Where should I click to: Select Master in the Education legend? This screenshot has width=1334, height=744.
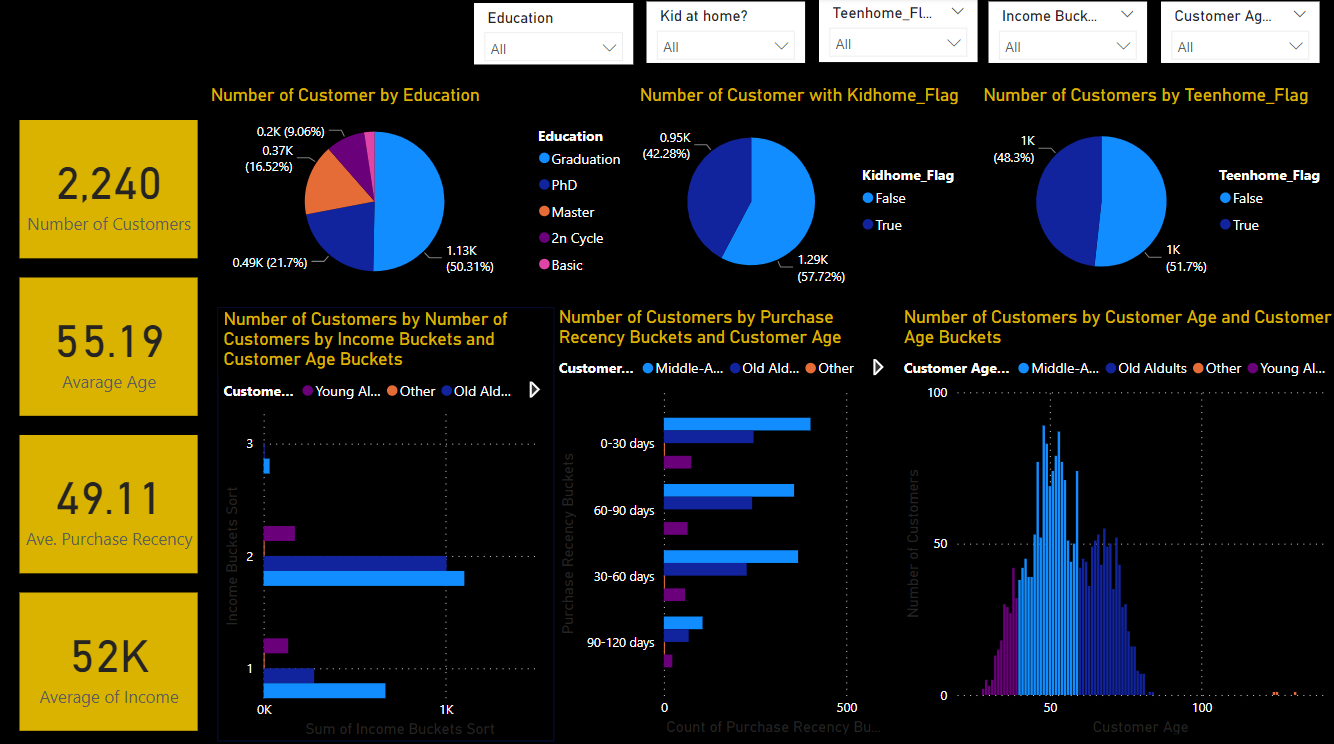[x=566, y=212]
